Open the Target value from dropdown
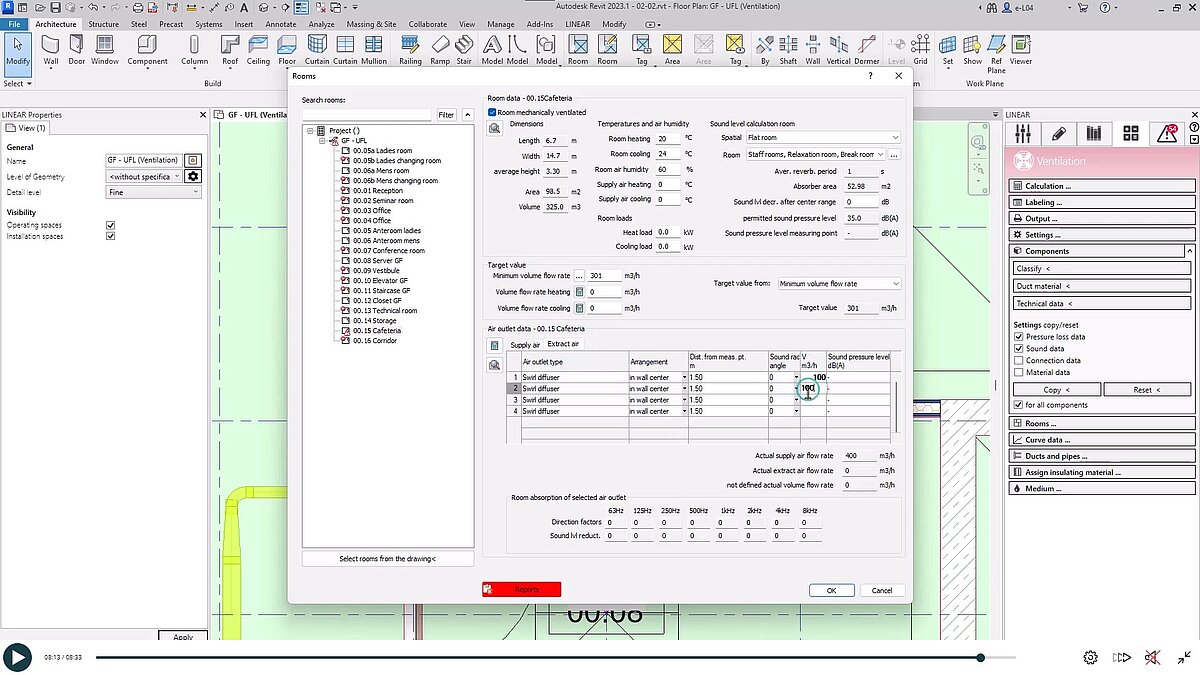Image resolution: width=1200 pixels, height=675 pixels. [838, 283]
